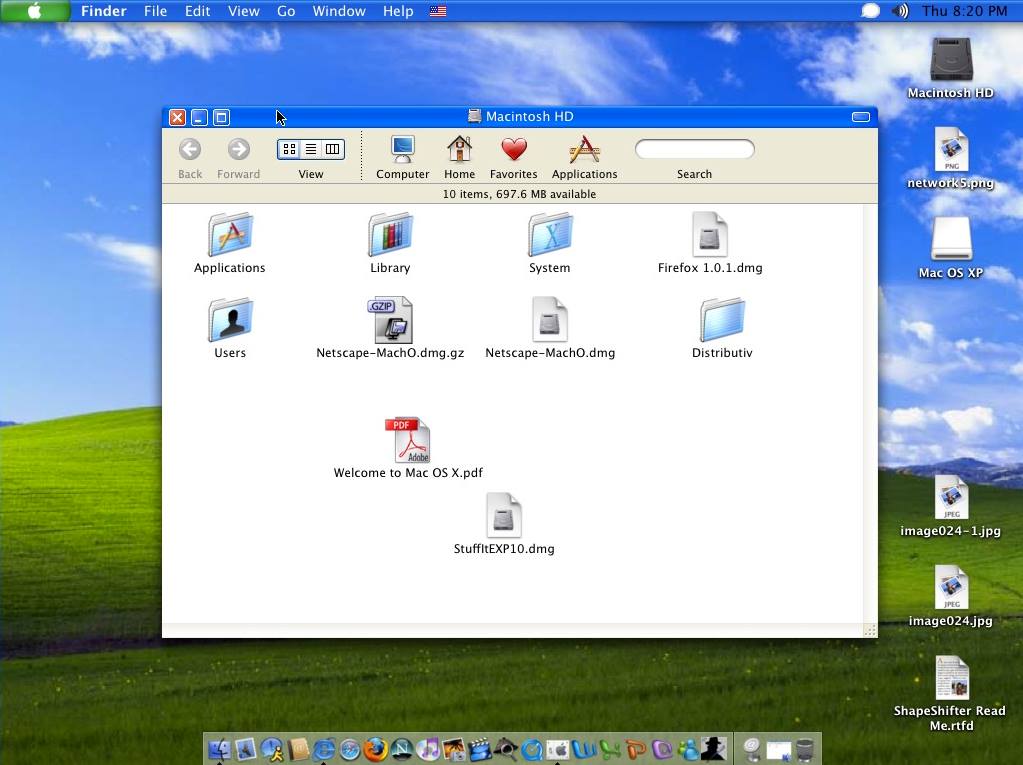Switch to column view

click(x=333, y=149)
